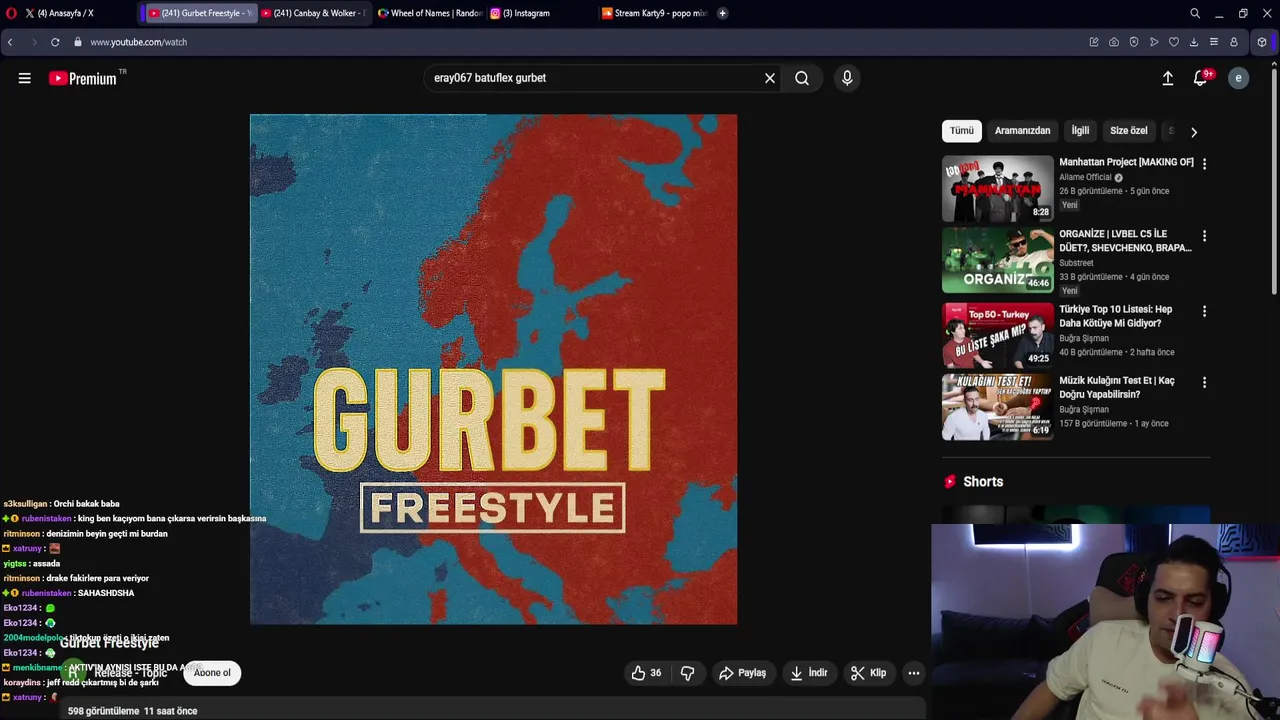Open options for Müzik Kulağını Test Et video
1280x720 pixels.
pos(1204,382)
